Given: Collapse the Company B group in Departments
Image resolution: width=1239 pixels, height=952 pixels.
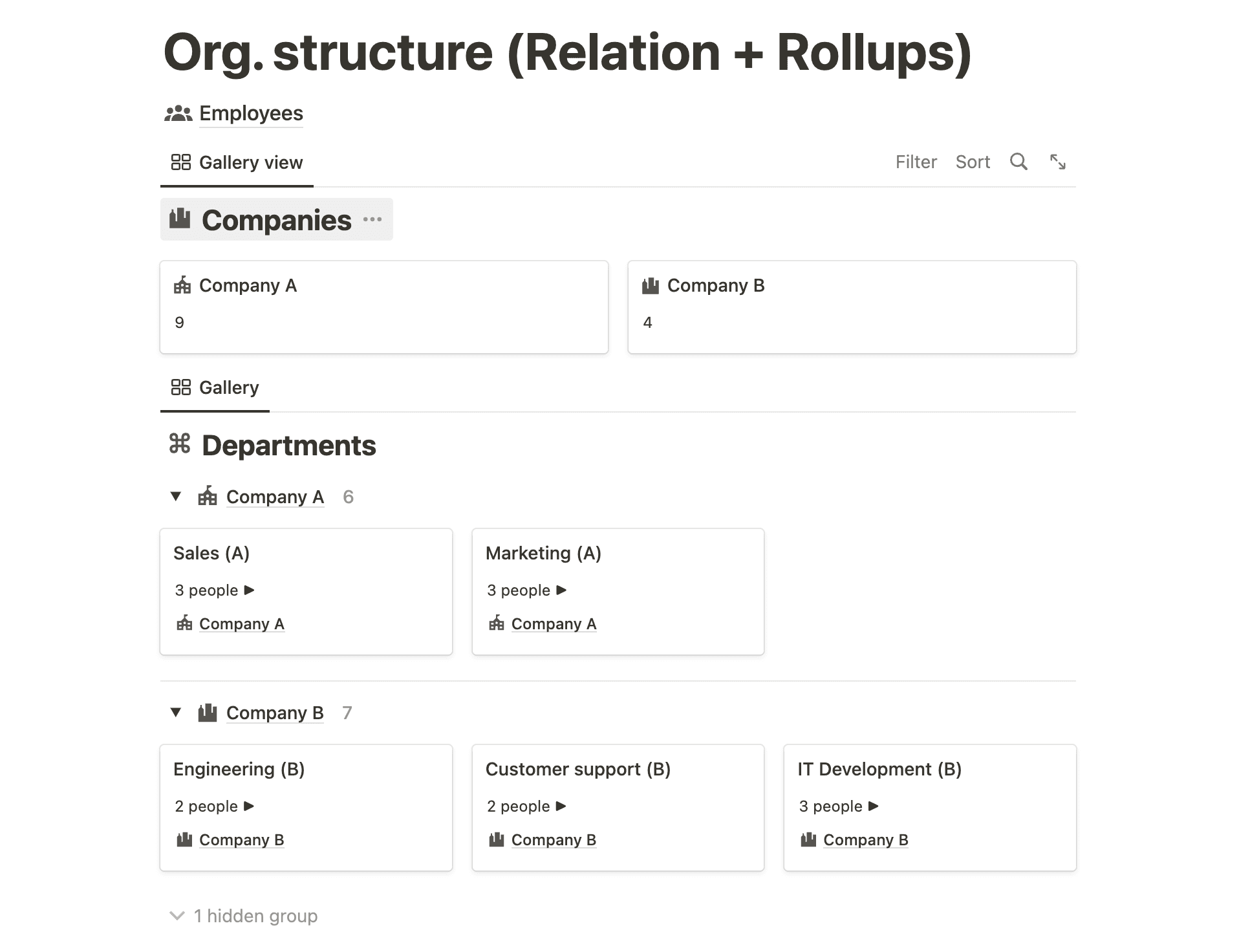Looking at the screenshot, I should click(x=176, y=712).
